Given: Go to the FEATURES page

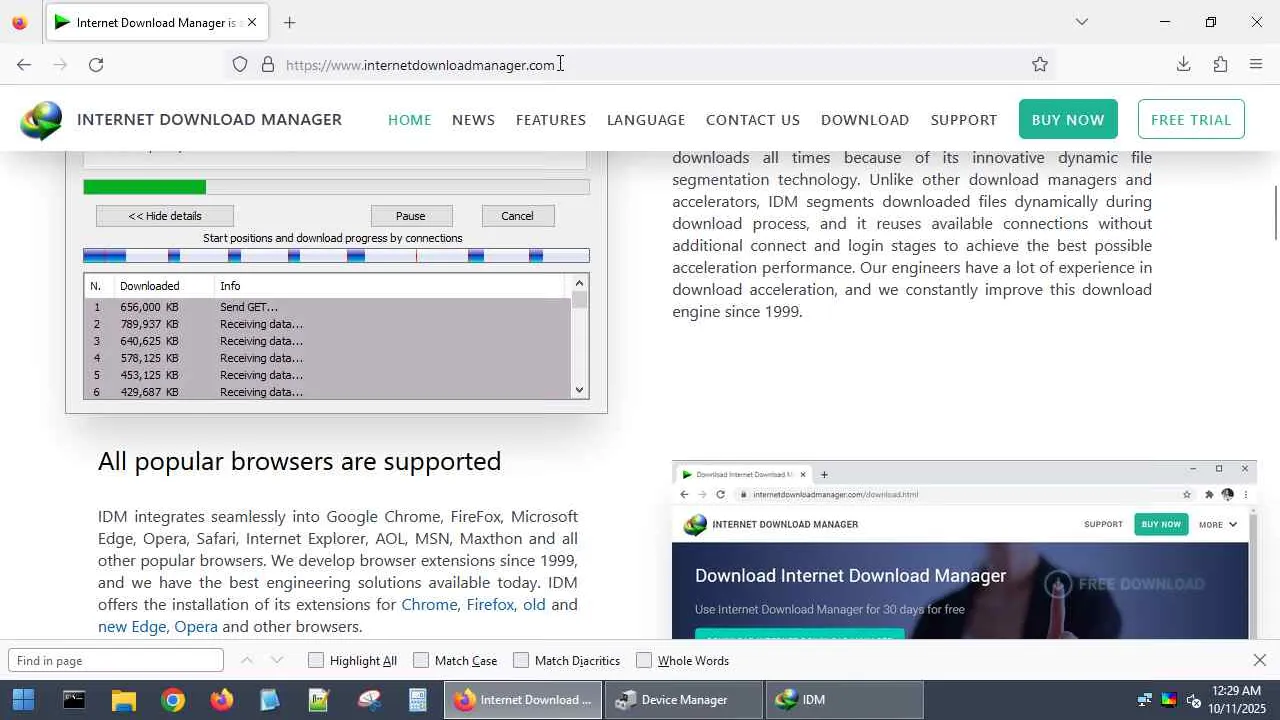Looking at the screenshot, I should (x=551, y=120).
